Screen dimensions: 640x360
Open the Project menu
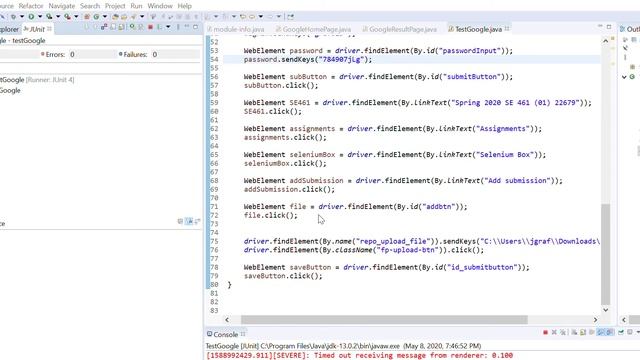[115, 6]
